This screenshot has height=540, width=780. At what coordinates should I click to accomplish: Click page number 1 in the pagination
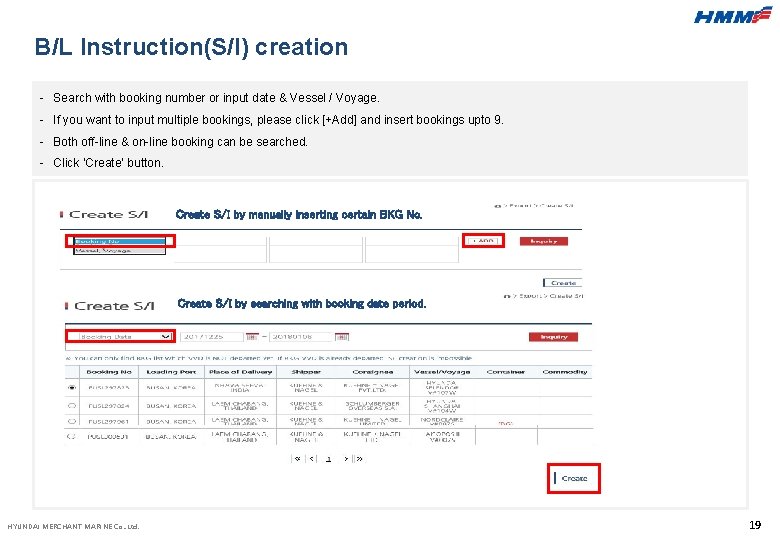(328, 458)
